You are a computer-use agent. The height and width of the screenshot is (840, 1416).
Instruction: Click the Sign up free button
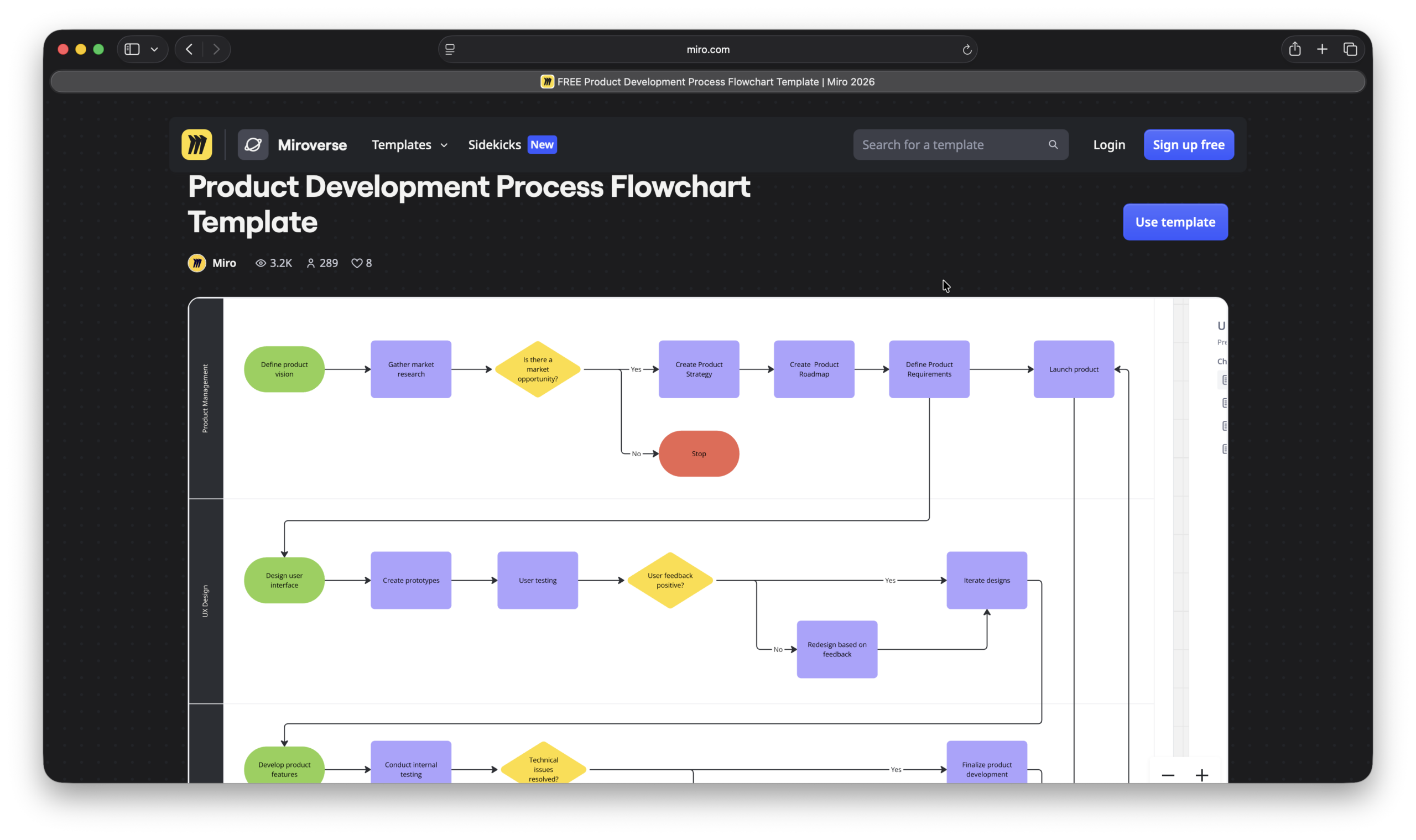(x=1189, y=145)
